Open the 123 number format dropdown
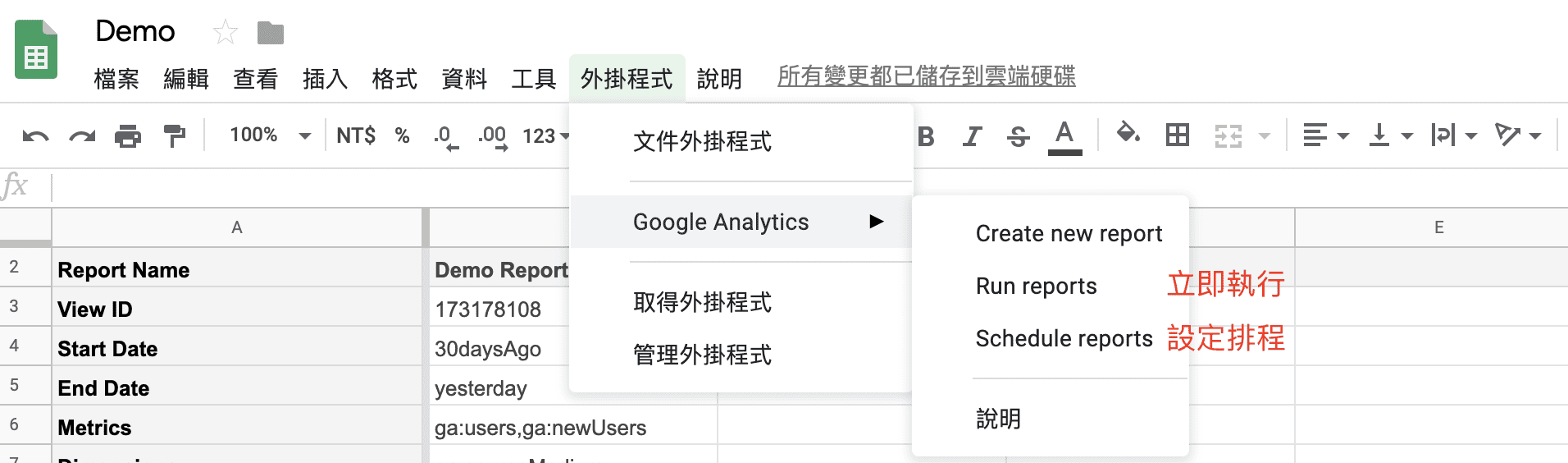This screenshot has width=1568, height=463. [546, 135]
